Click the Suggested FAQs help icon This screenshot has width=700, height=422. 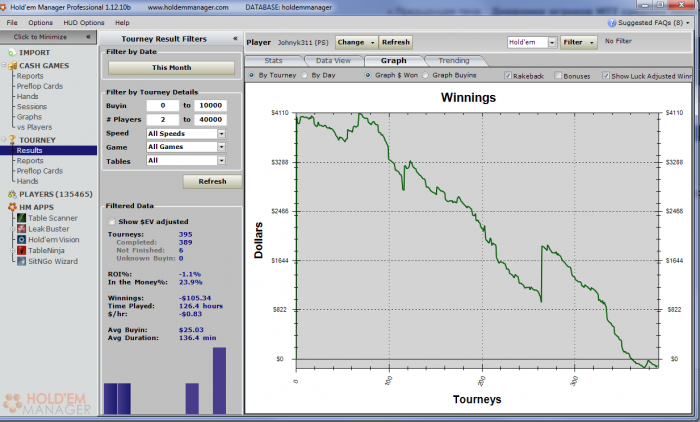click(612, 23)
